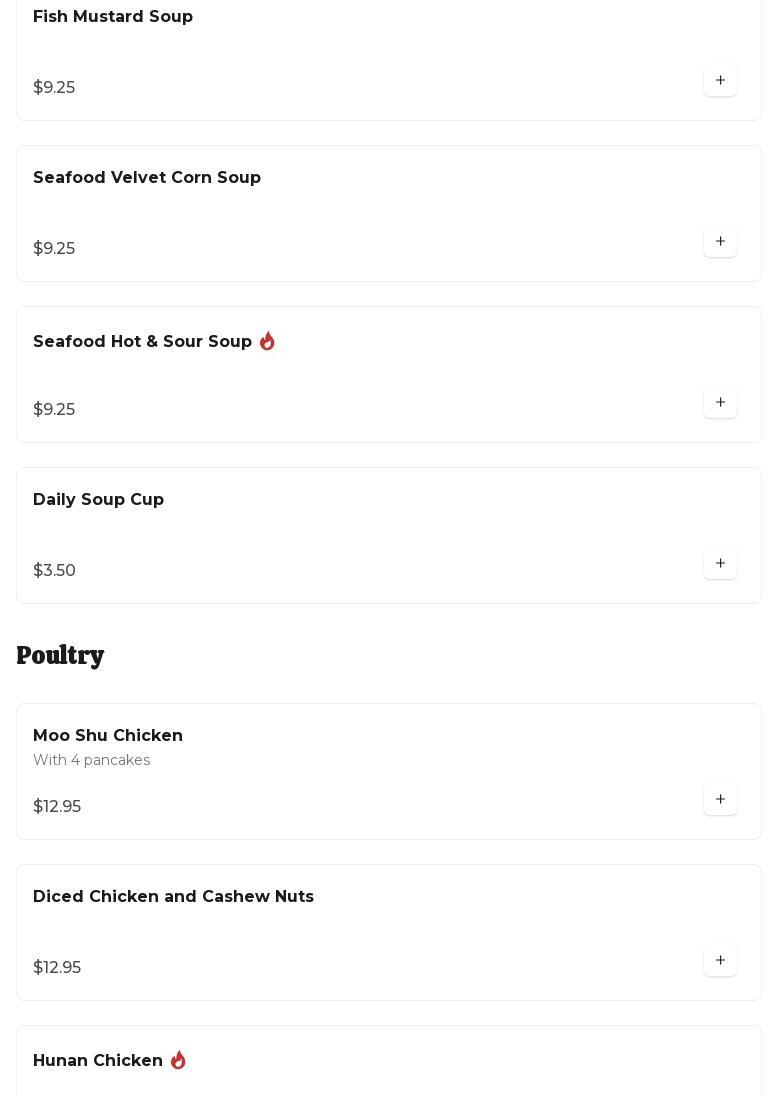Viewport: 778px width, 1096px height.
Task: Click spicy flame icon beside Hunan Chicken
Action: (178, 1060)
